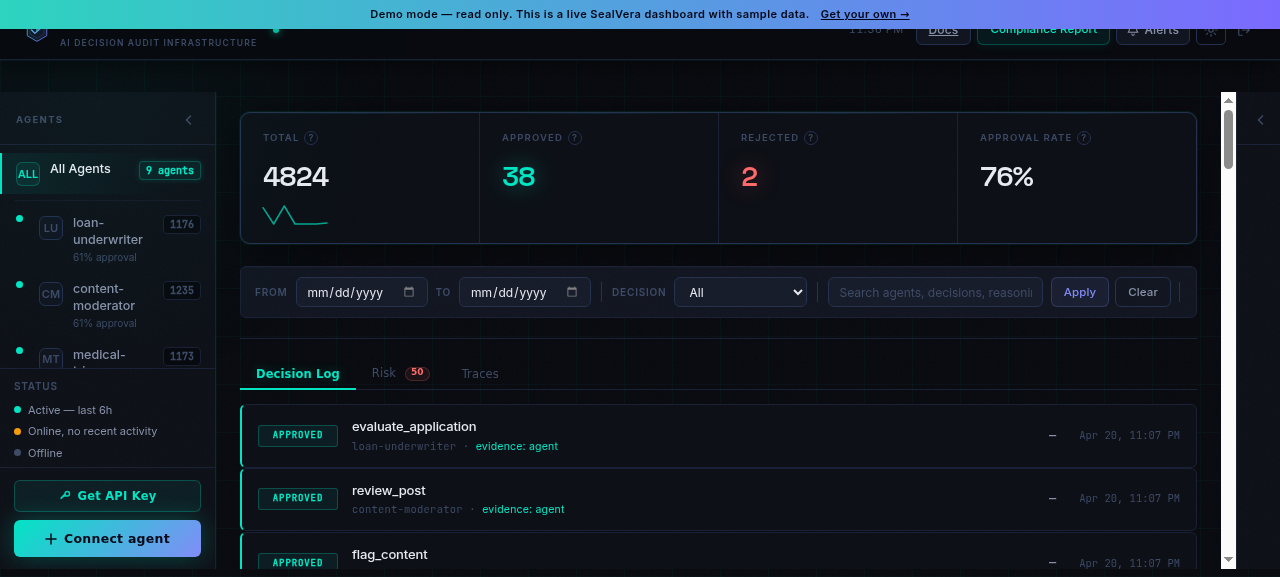
Task: Click the search agents, decisions input field
Action: click(x=935, y=292)
